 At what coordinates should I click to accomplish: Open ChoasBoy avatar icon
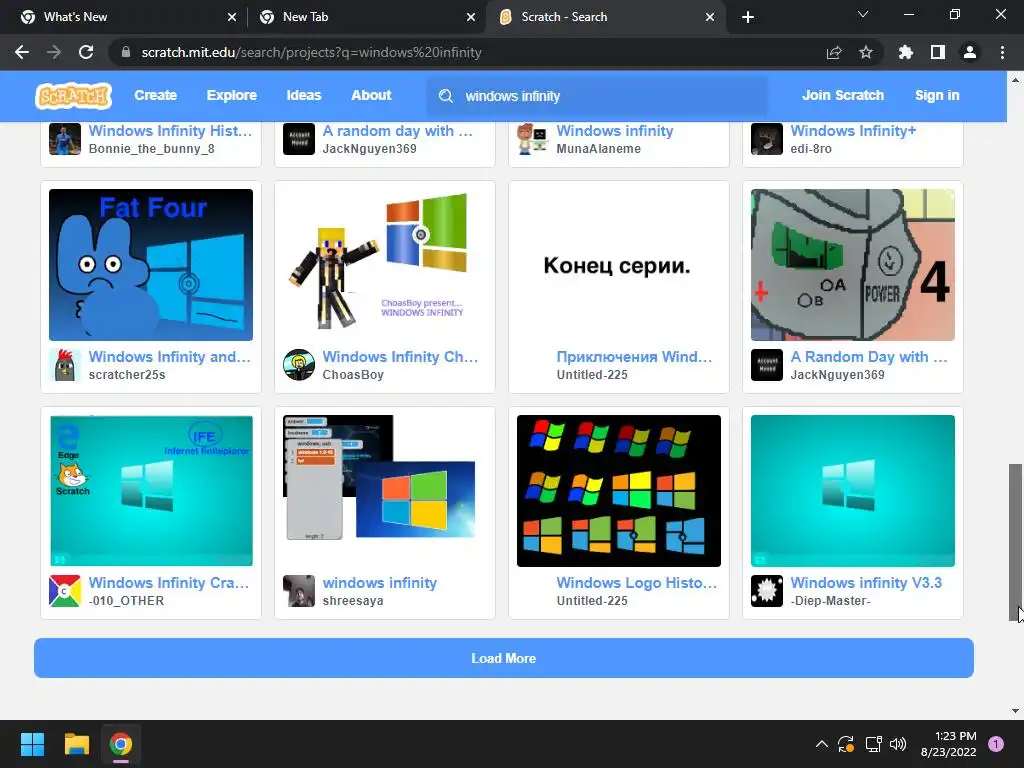(299, 365)
